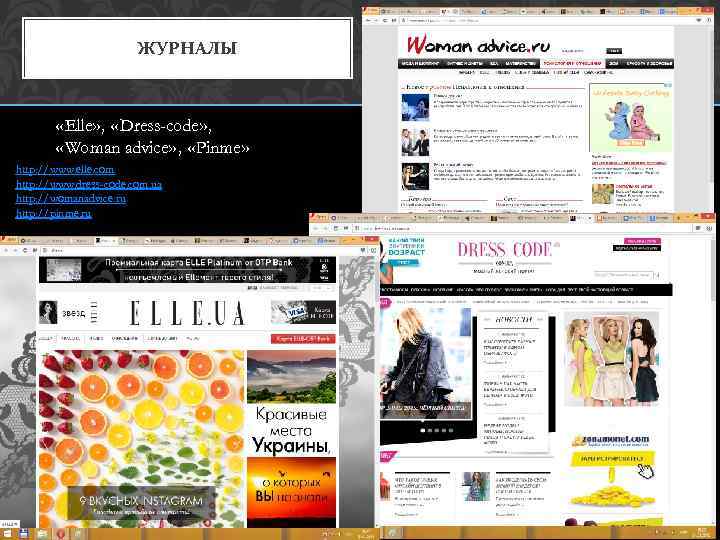Click the black navigation bar on Dress Code page
Screen dimensions: 720x540
[x=526, y=290]
